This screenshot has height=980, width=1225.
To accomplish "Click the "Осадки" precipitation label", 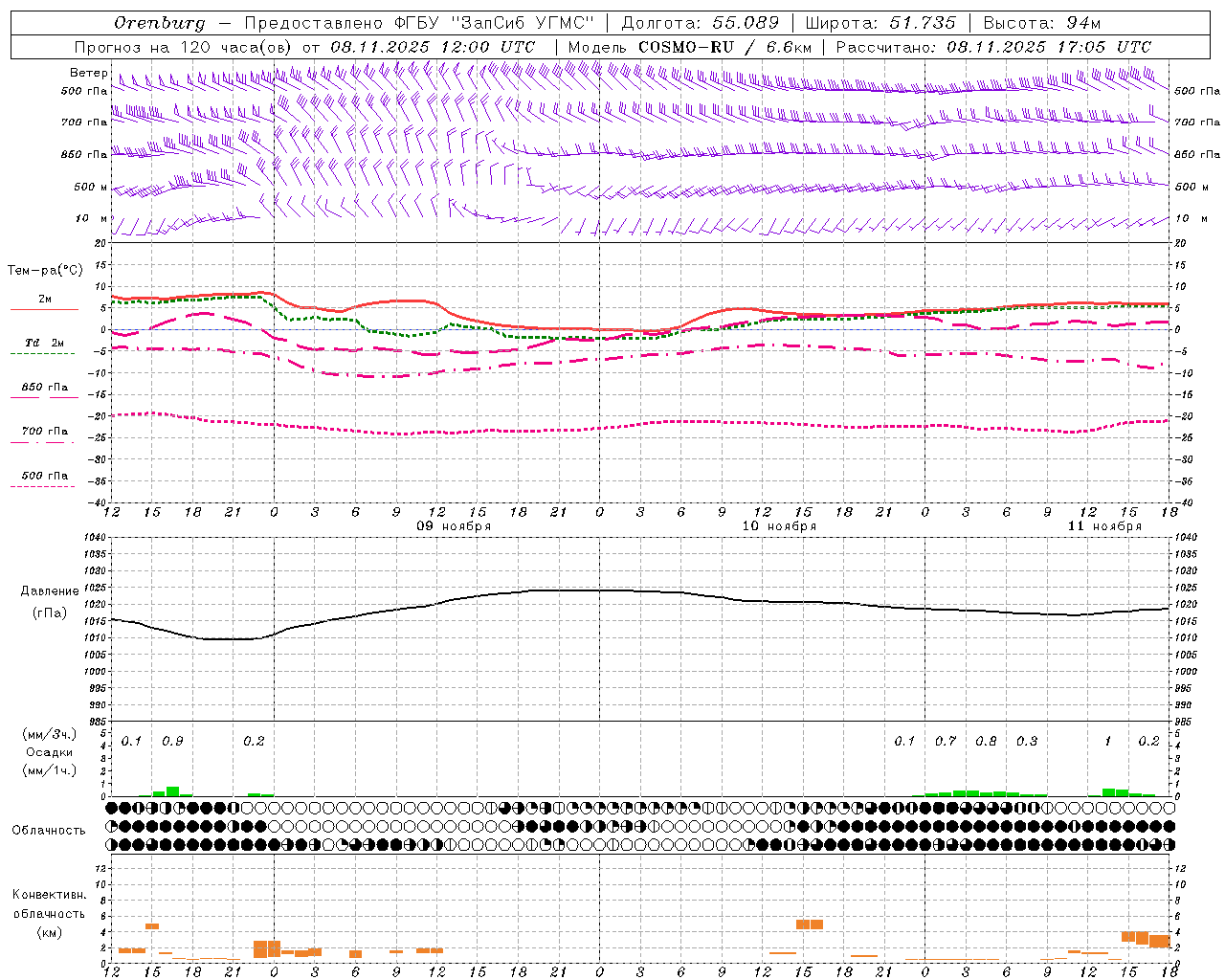I will tap(51, 752).
